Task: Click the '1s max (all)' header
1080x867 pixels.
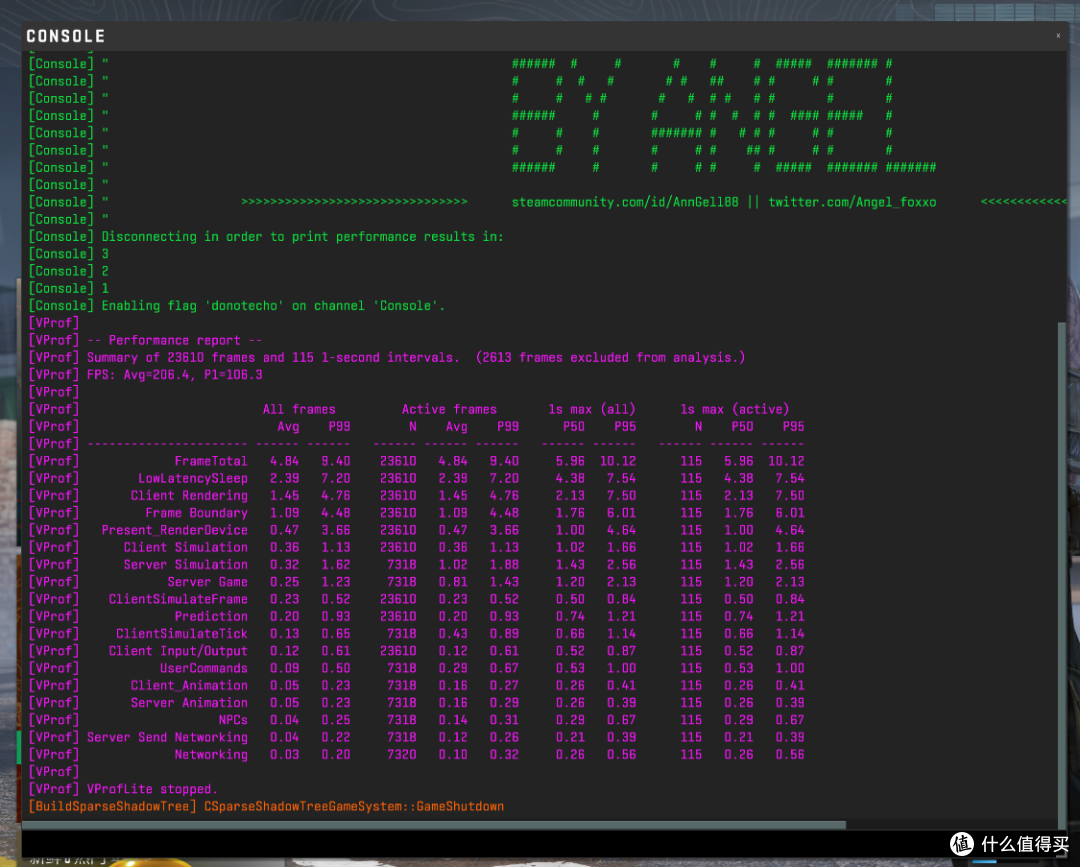Action: (592, 409)
